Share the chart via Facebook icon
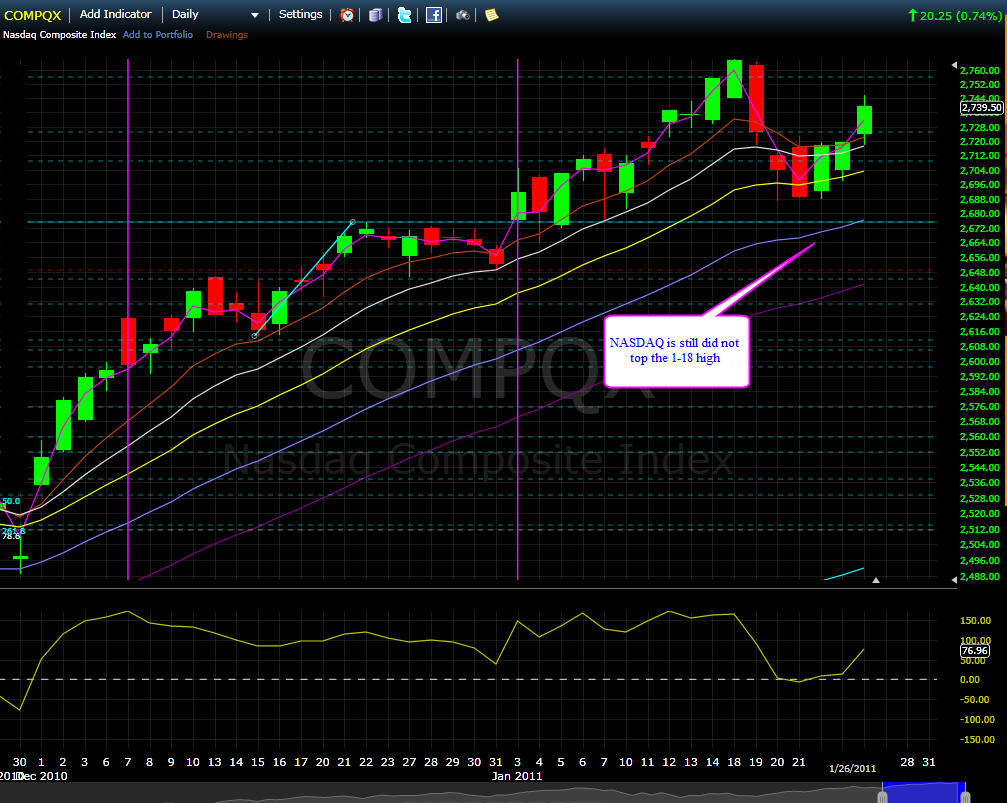 coord(433,15)
